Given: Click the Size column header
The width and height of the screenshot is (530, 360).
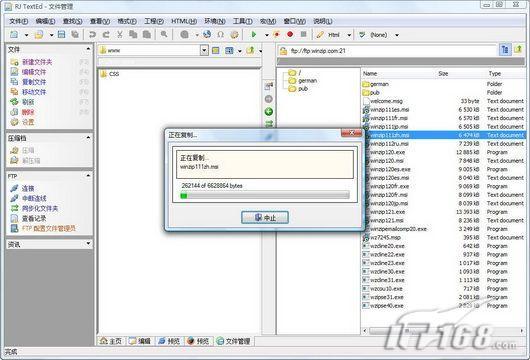Looking at the screenshot, I should coord(443,74).
